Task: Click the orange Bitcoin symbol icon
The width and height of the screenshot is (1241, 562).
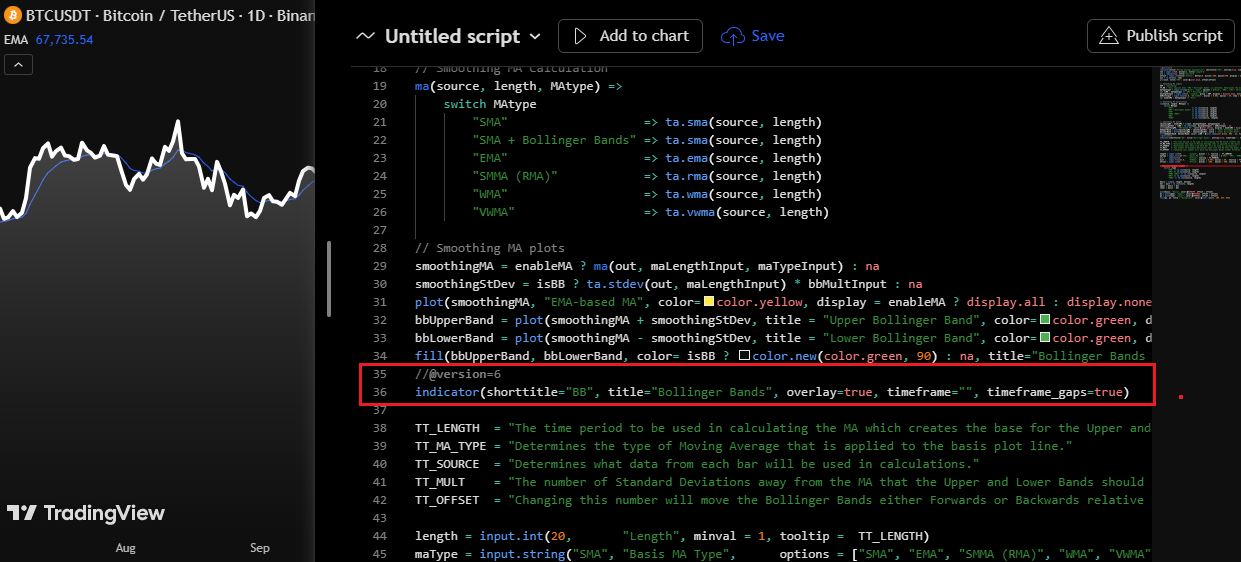Action: [x=14, y=17]
